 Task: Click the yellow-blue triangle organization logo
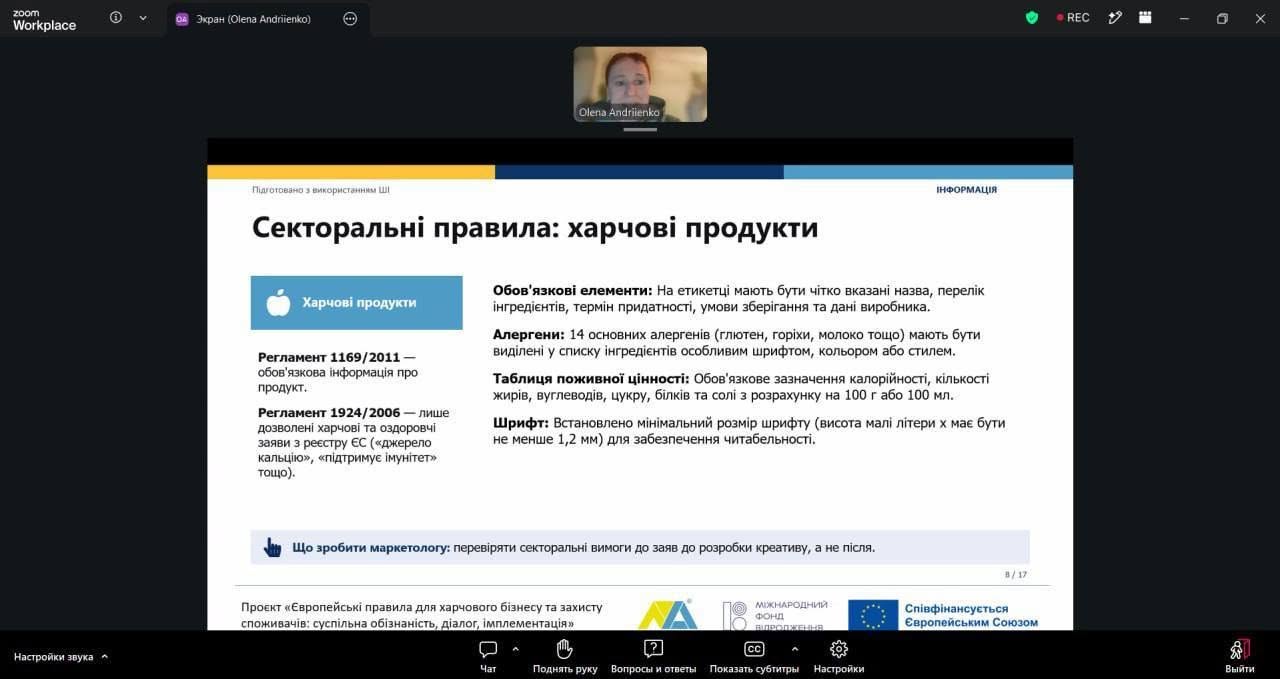coord(667,614)
